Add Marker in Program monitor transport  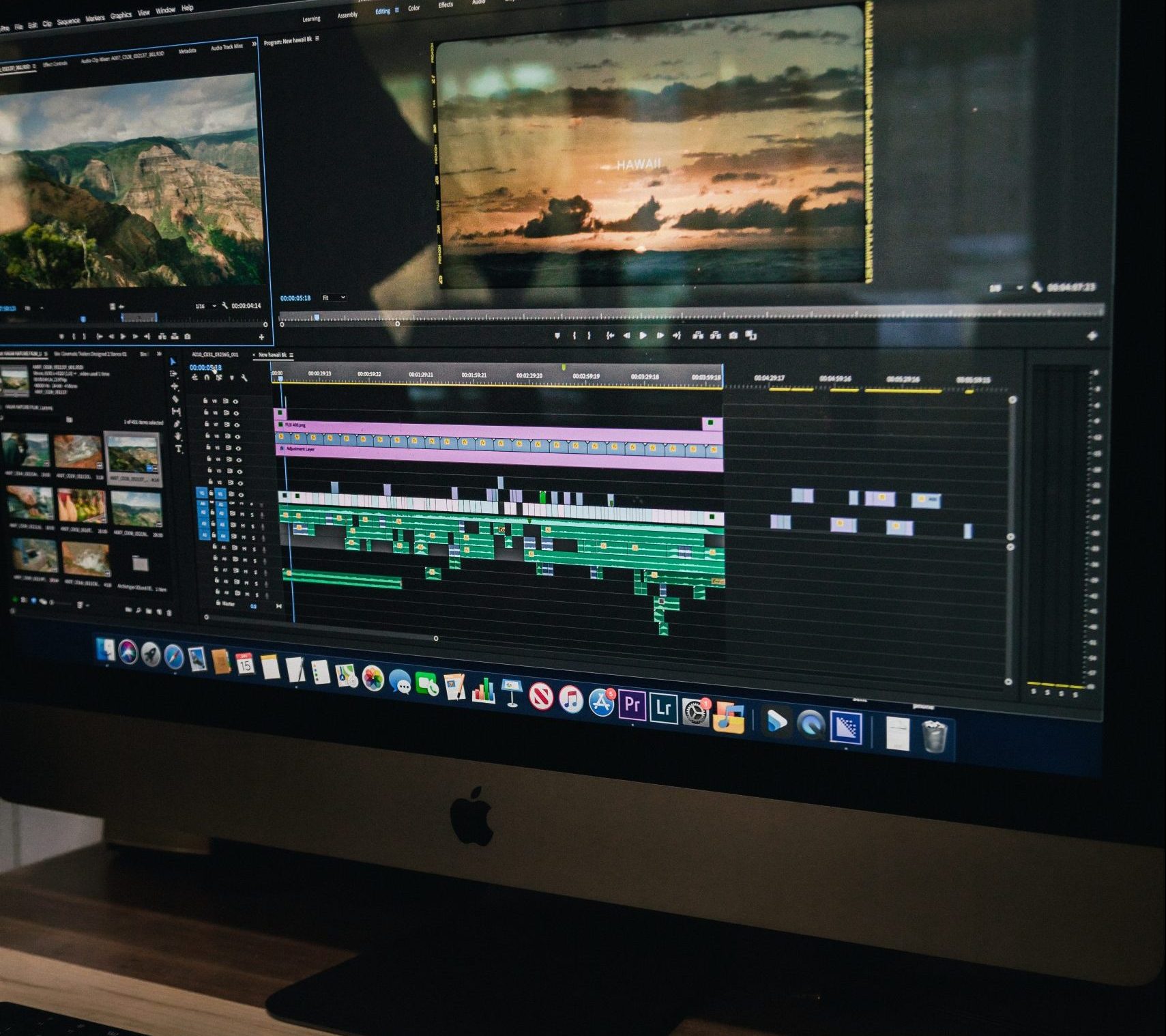tap(557, 335)
